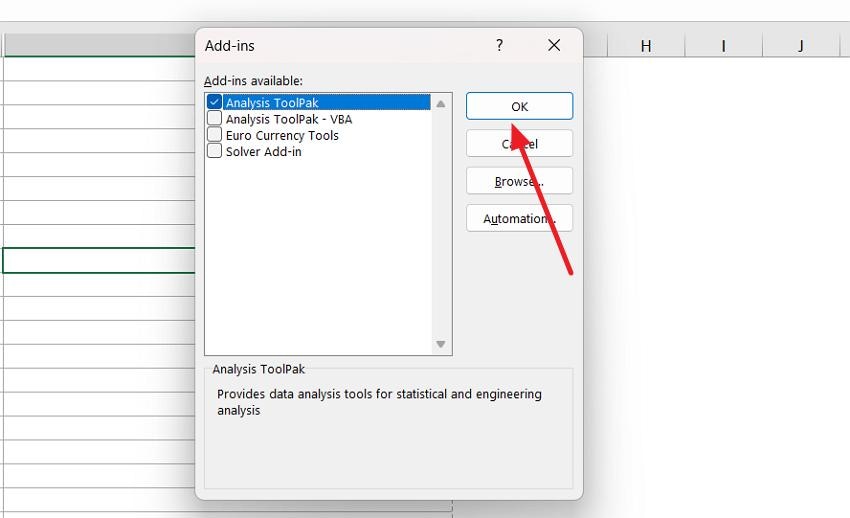Select column I header in spreadsheet

coord(723,46)
